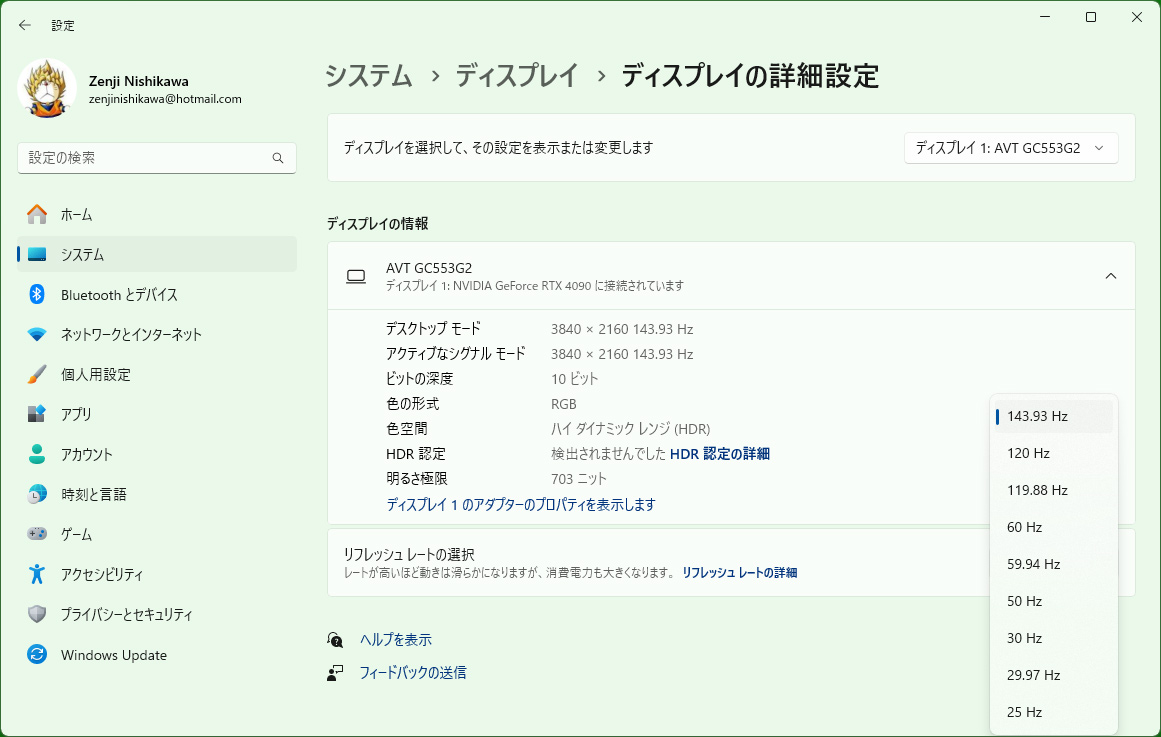Click the 設定の検索 search field
The width and height of the screenshot is (1161, 737).
click(x=145, y=158)
